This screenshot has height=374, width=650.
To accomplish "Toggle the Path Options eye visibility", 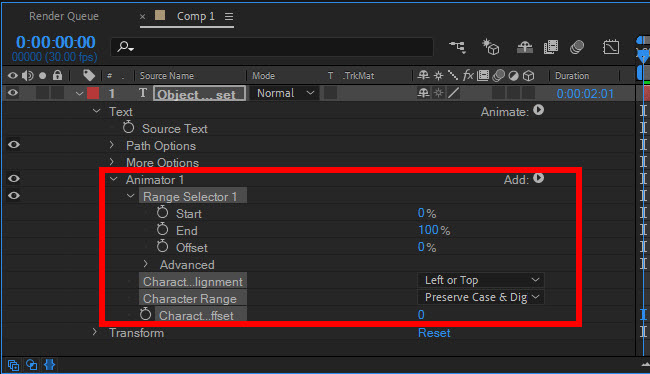I will coord(14,144).
